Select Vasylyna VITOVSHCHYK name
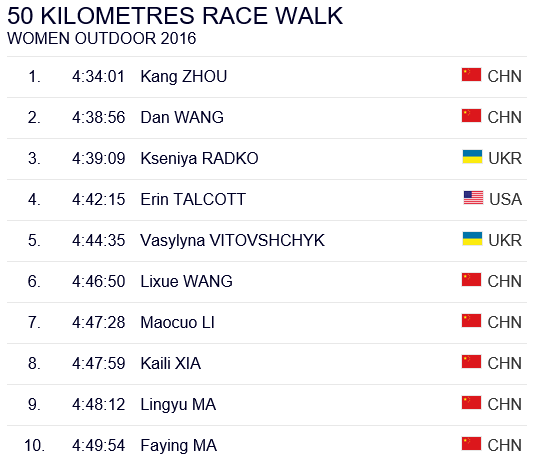The image size is (535, 465). click(x=232, y=240)
